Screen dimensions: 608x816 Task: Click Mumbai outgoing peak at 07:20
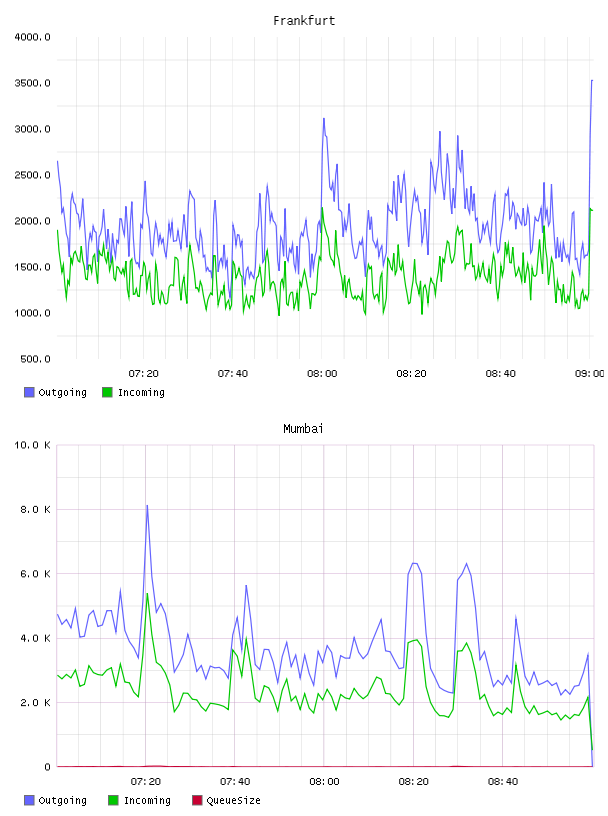click(x=147, y=505)
